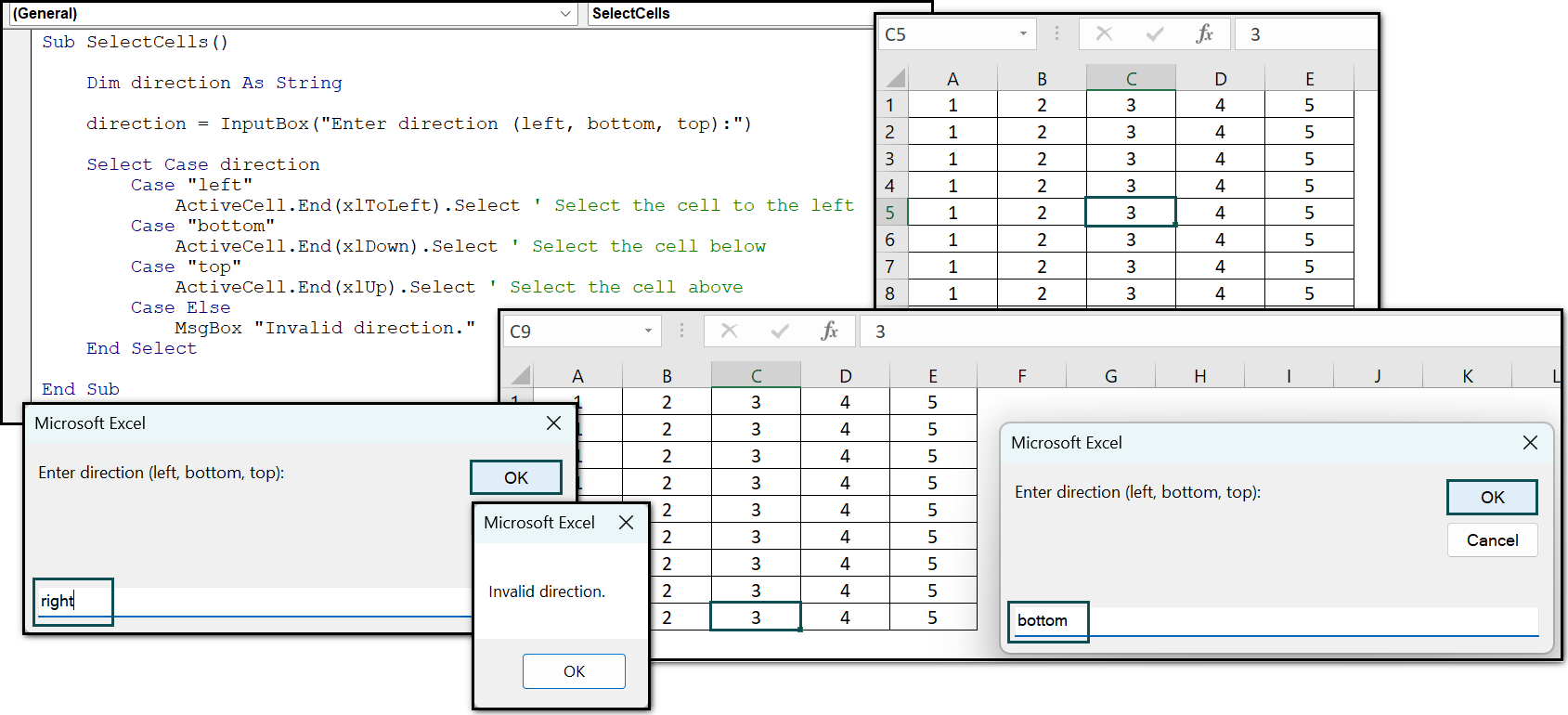Viewport: 1568px width, 715px height.
Task: Select cell A1 in the C5 sheet
Action: point(952,105)
